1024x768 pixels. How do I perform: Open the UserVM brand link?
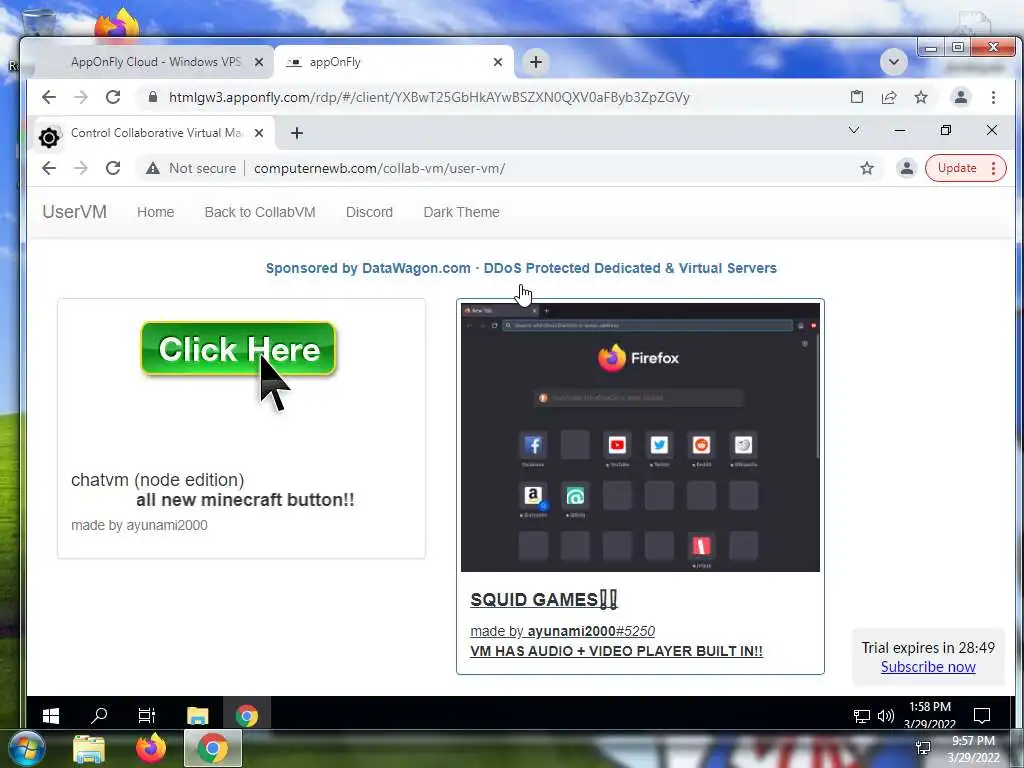coord(74,212)
